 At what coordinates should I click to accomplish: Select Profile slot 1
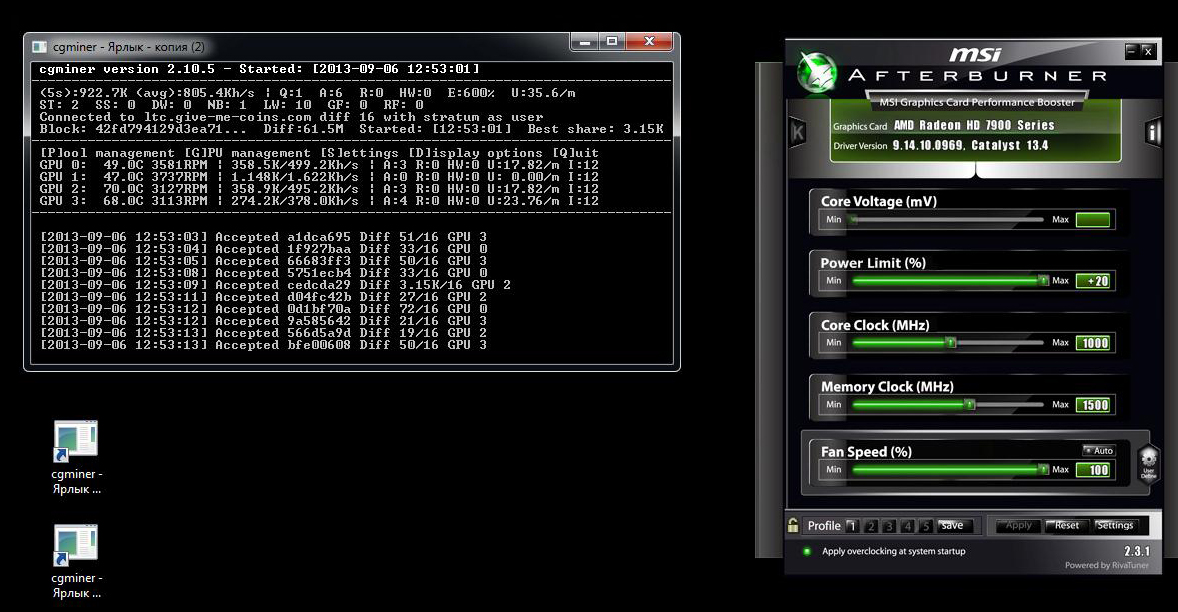(x=852, y=526)
